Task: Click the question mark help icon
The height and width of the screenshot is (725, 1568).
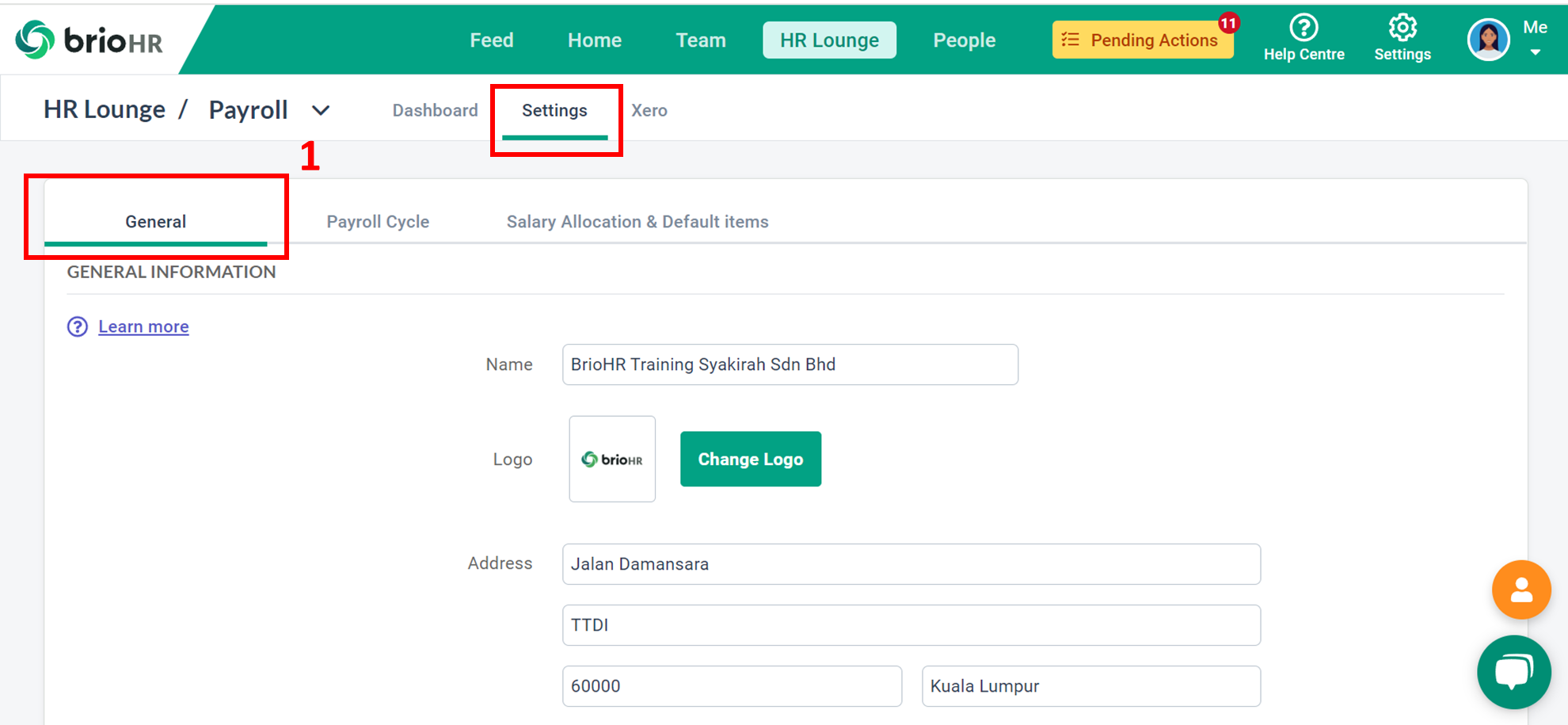Action: pos(78,326)
